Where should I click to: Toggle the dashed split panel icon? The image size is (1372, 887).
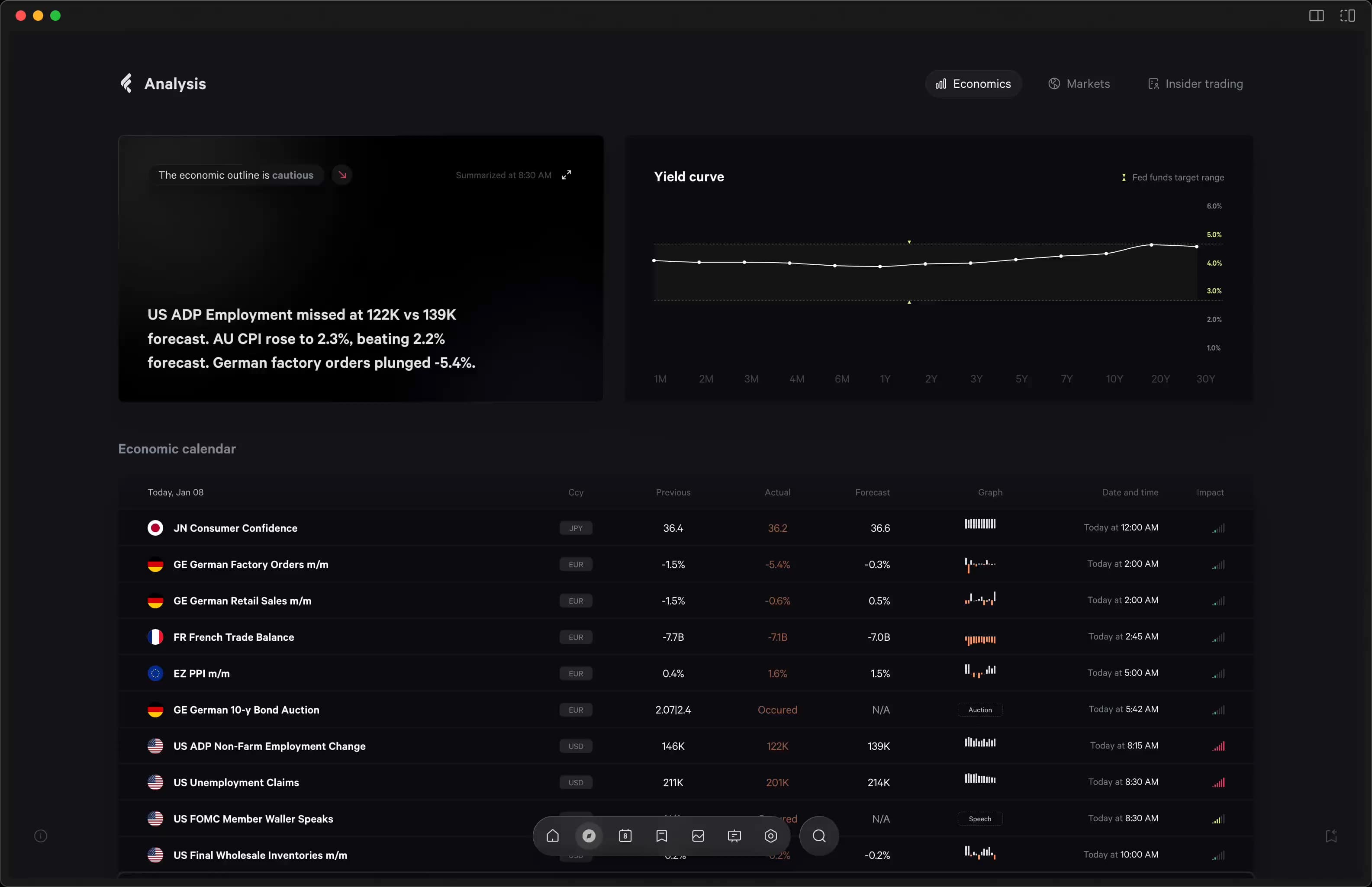pos(1347,16)
